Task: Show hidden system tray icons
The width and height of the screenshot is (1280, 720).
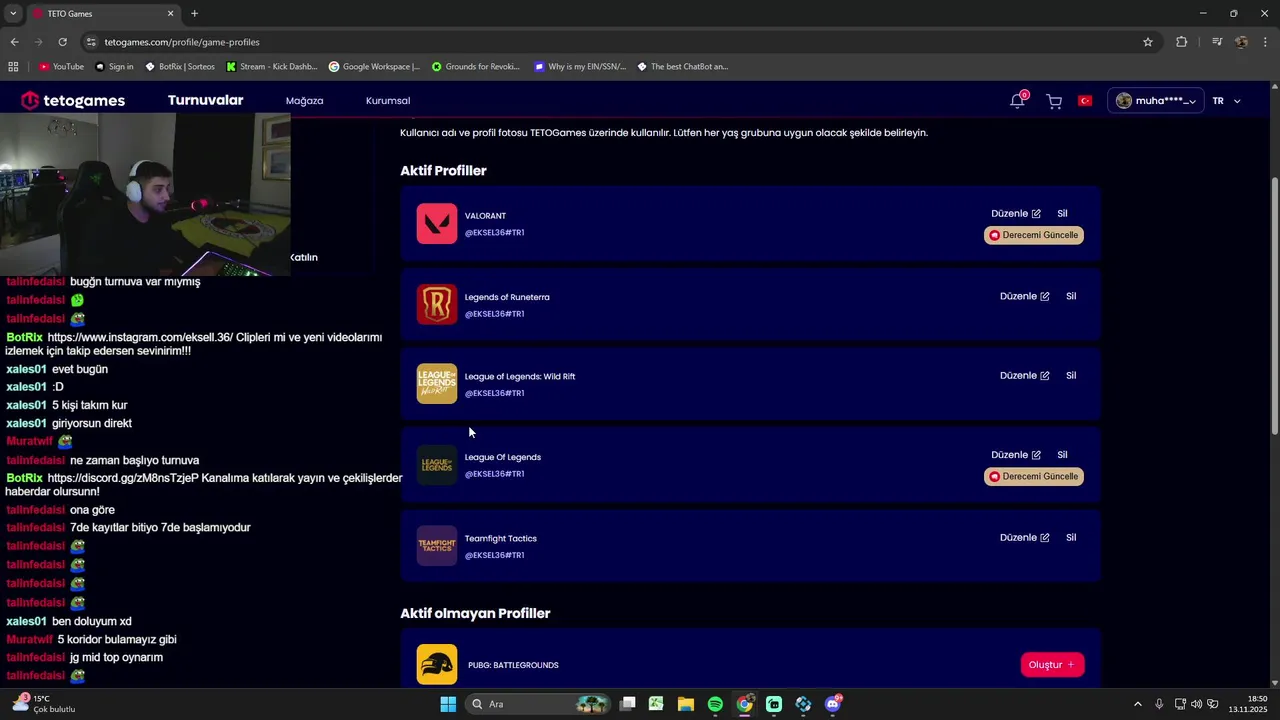Action: point(1137,704)
